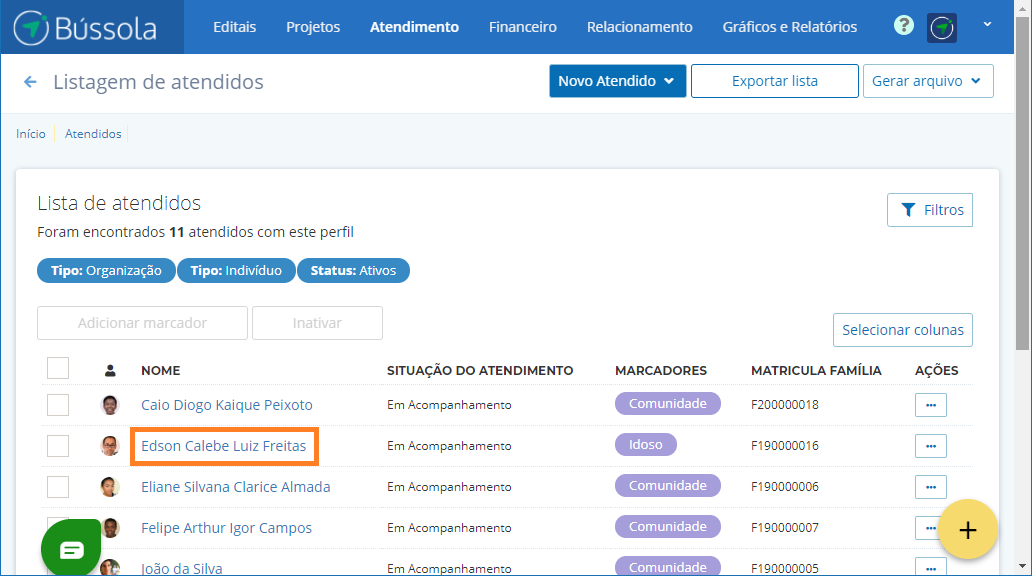Image resolution: width=1032 pixels, height=576 pixels.
Task: Expand the Gerar arquivo dropdown
Action: (x=928, y=81)
